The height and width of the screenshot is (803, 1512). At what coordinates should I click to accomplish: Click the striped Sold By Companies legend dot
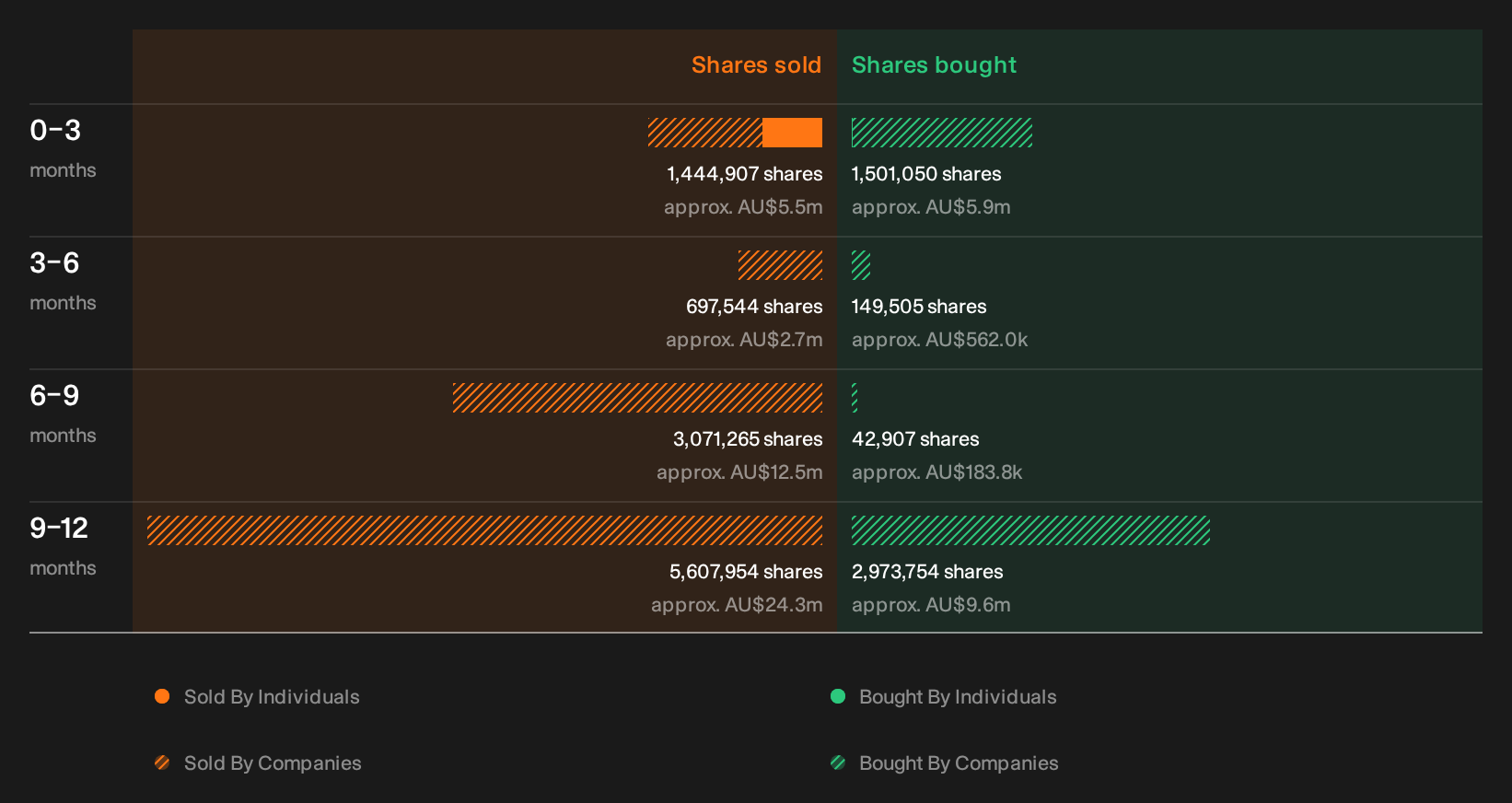click(x=162, y=762)
